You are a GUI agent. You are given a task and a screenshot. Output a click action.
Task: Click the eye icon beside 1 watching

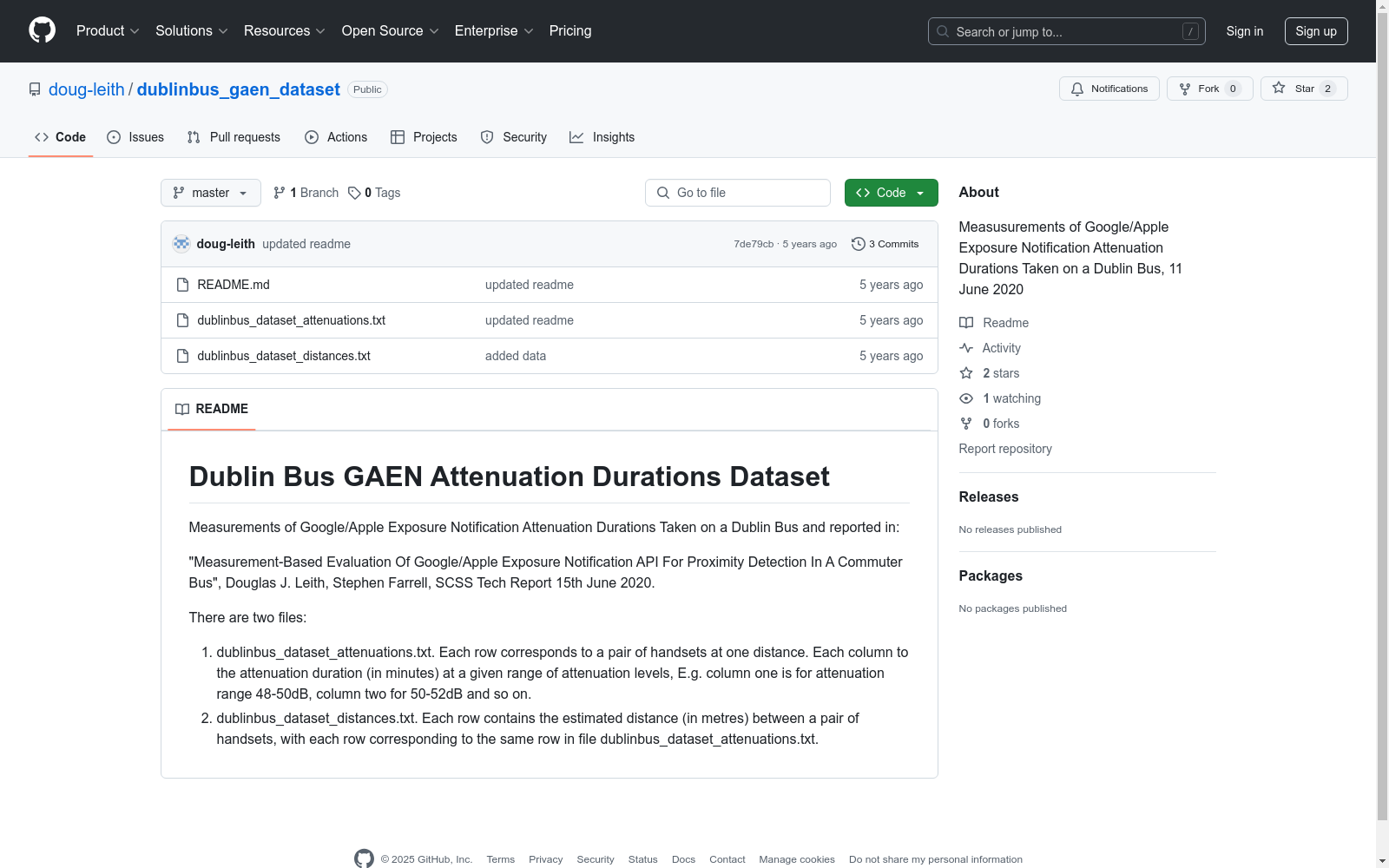[966, 398]
